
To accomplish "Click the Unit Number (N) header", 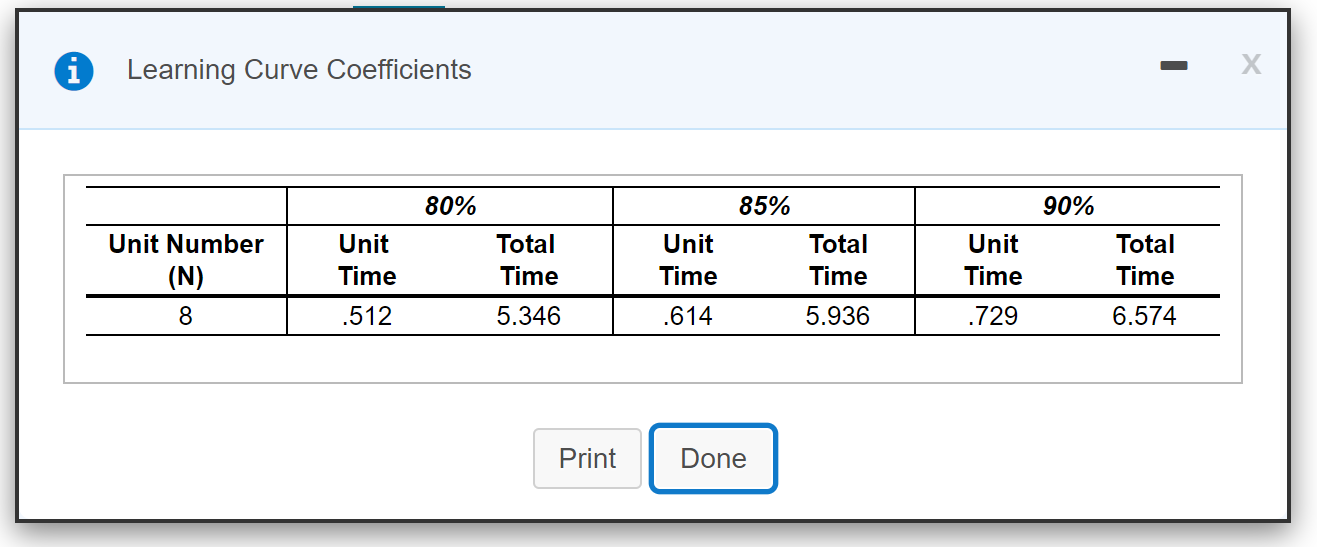I will coord(186,260).
